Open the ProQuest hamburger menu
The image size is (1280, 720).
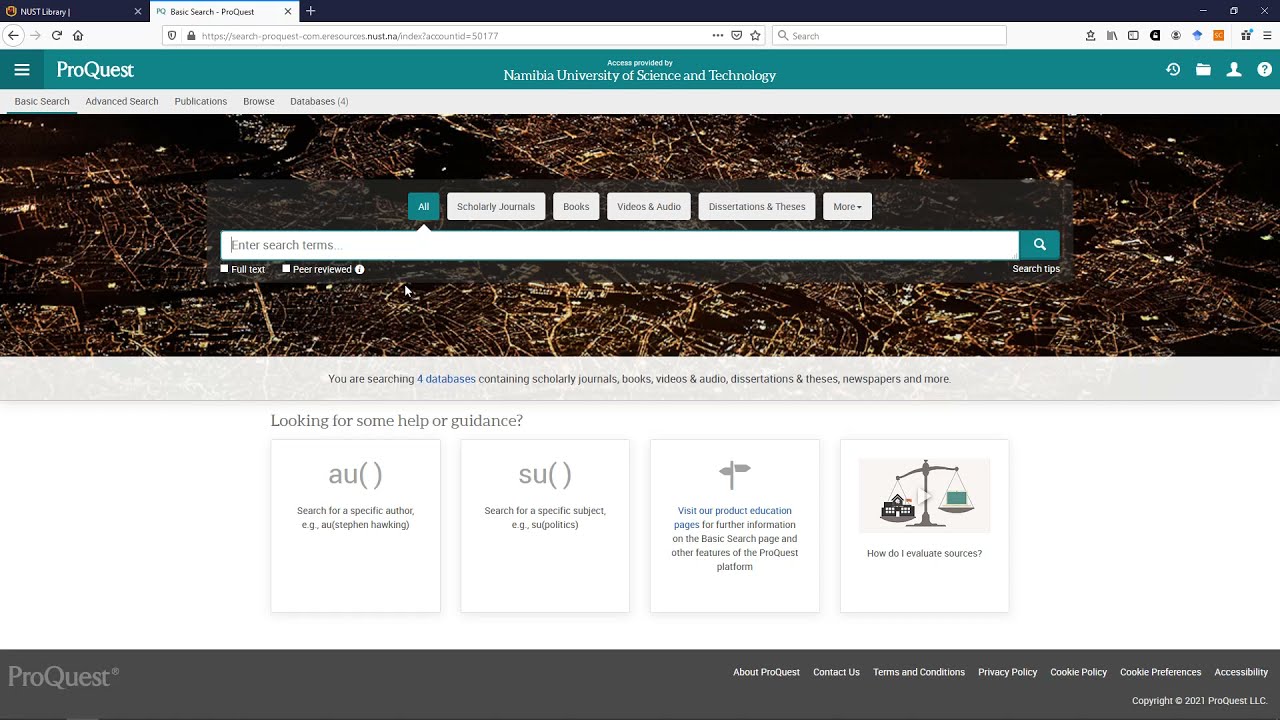click(22, 70)
